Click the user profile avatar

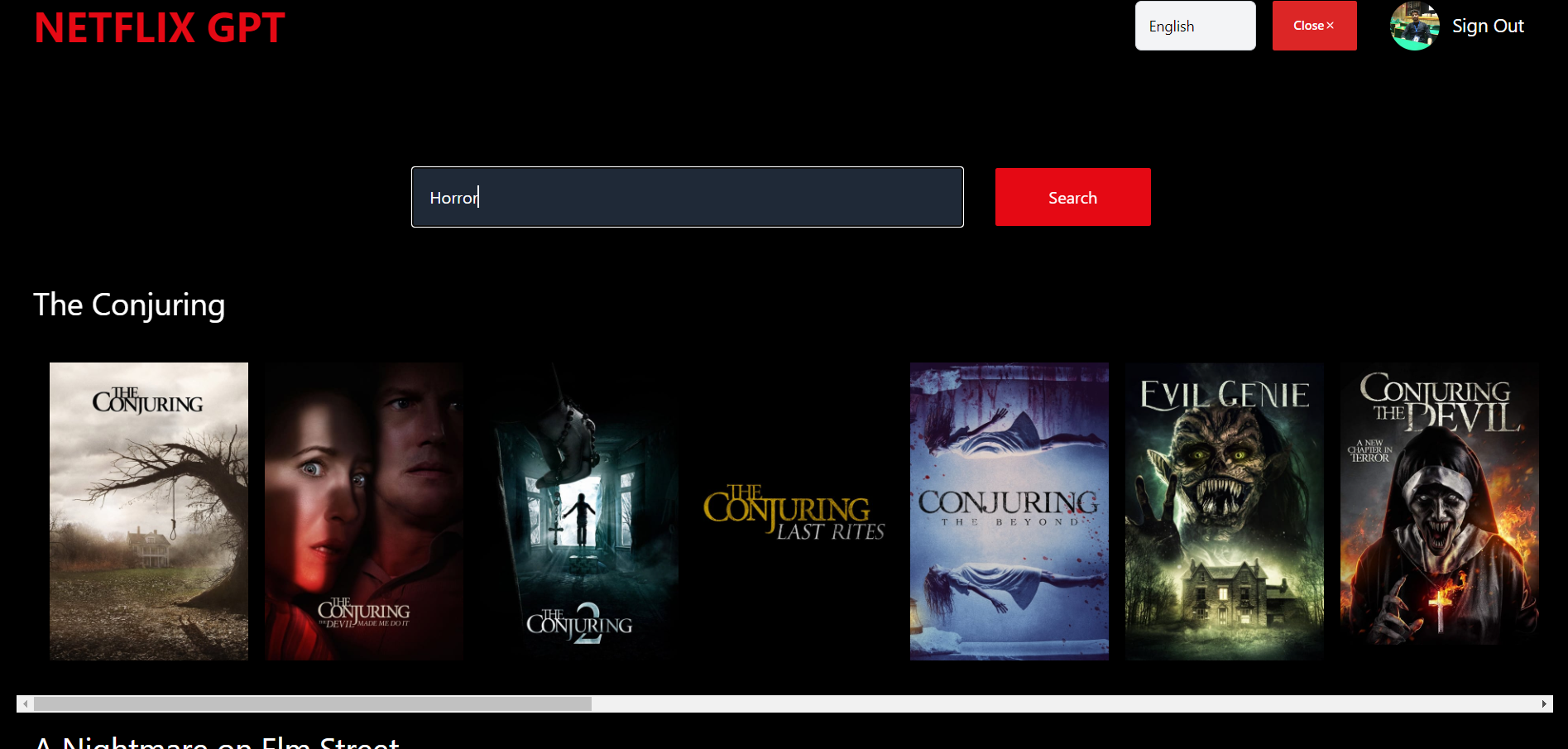tap(1414, 26)
